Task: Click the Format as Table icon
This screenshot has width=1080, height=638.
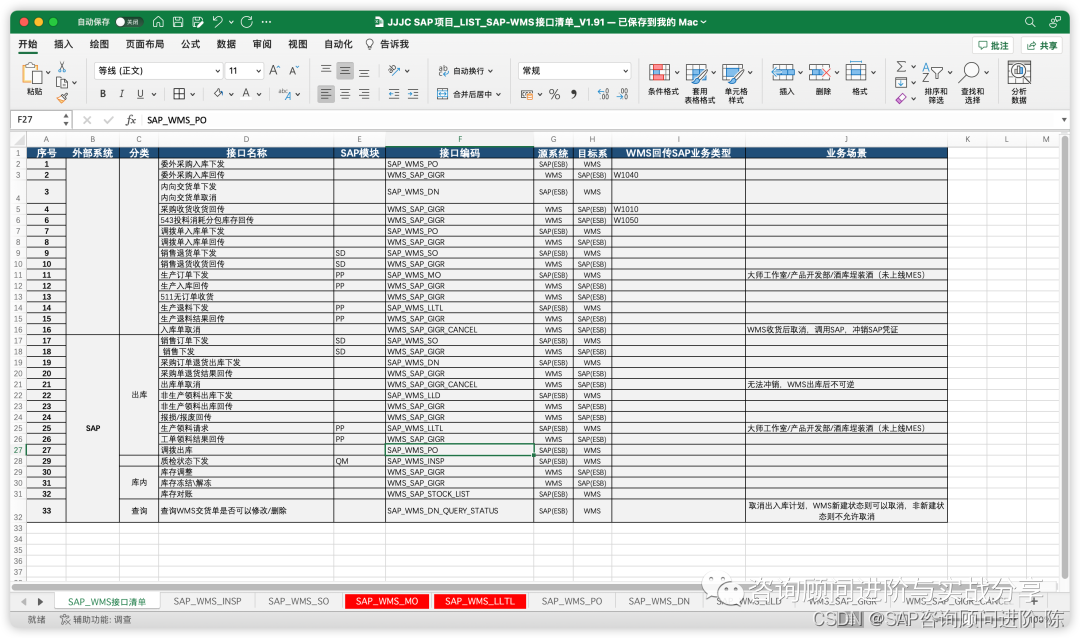Action: coord(696,72)
